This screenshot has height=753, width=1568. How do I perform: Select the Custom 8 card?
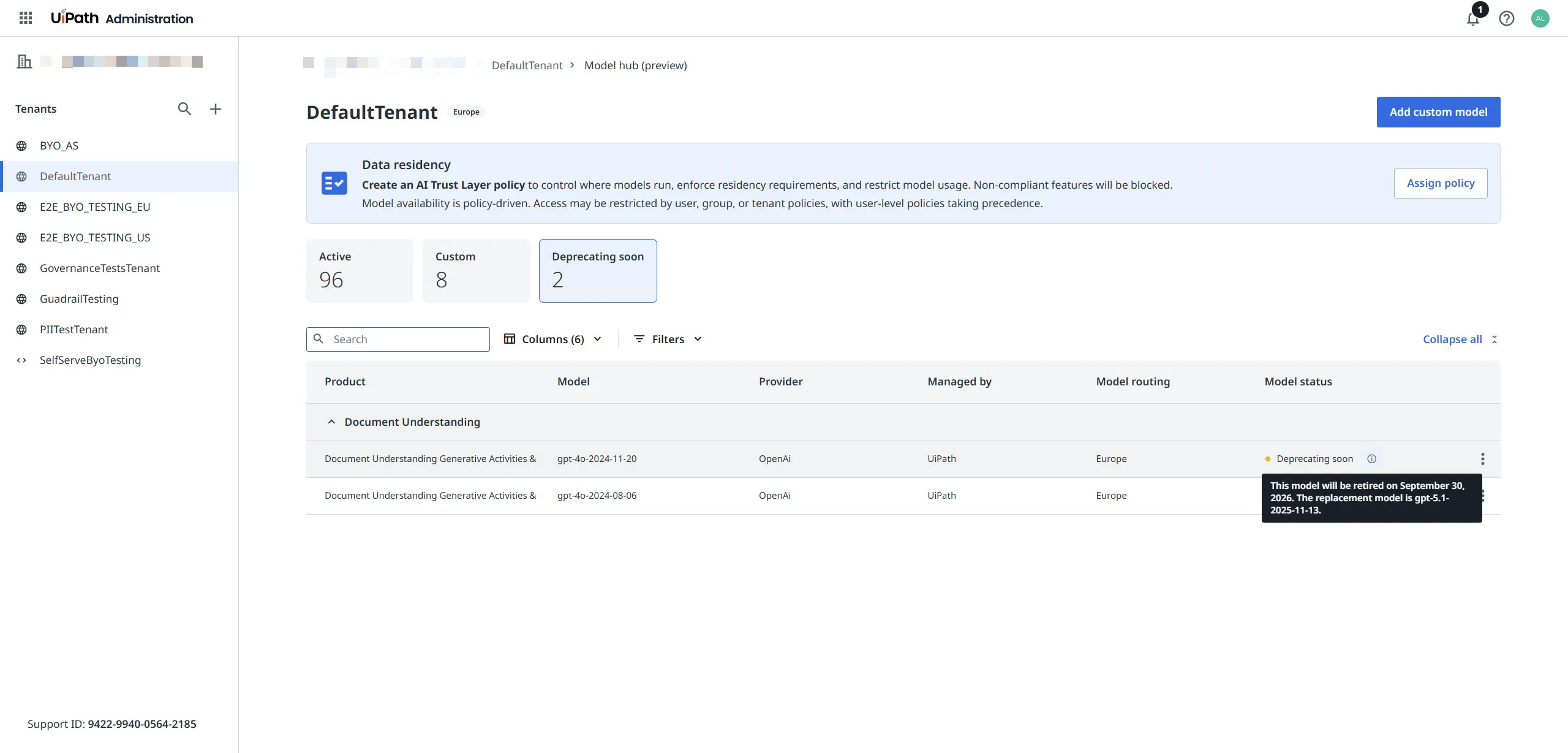point(476,271)
